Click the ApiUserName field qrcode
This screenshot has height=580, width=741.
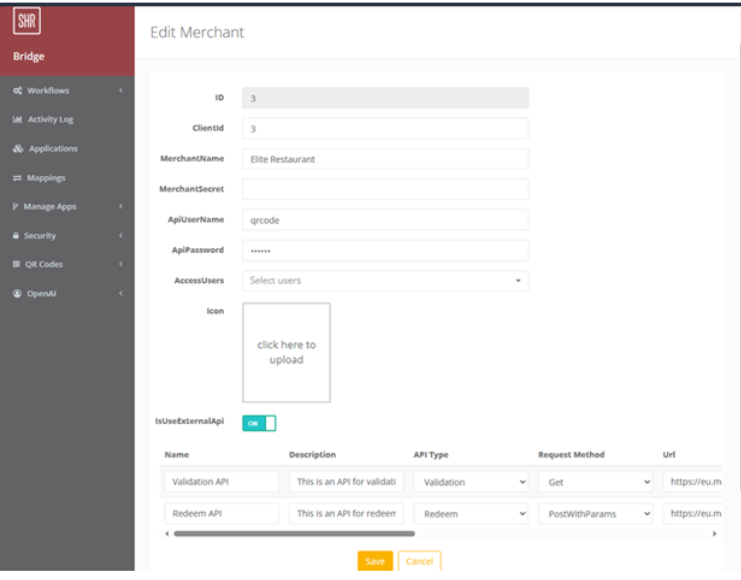coord(385,220)
